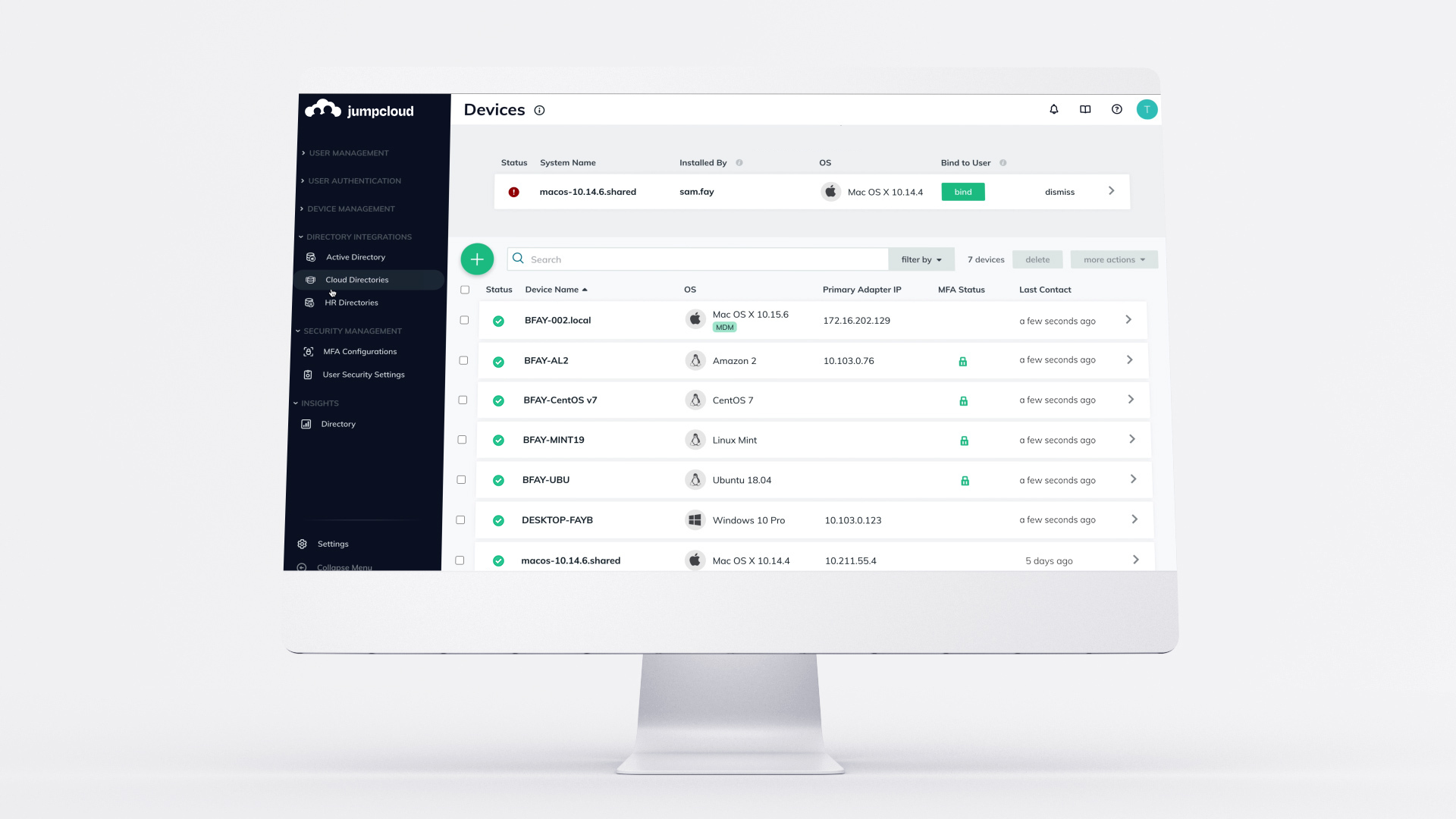Click the green plus add device icon

(x=476, y=259)
